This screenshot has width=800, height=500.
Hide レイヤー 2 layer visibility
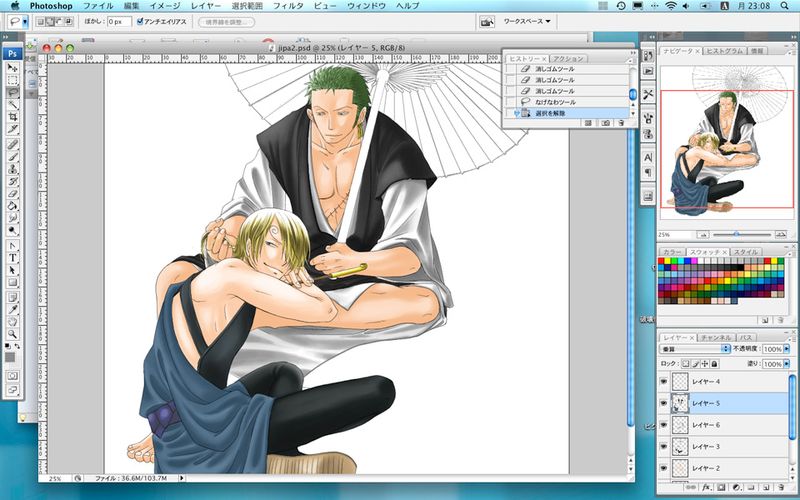[663, 468]
